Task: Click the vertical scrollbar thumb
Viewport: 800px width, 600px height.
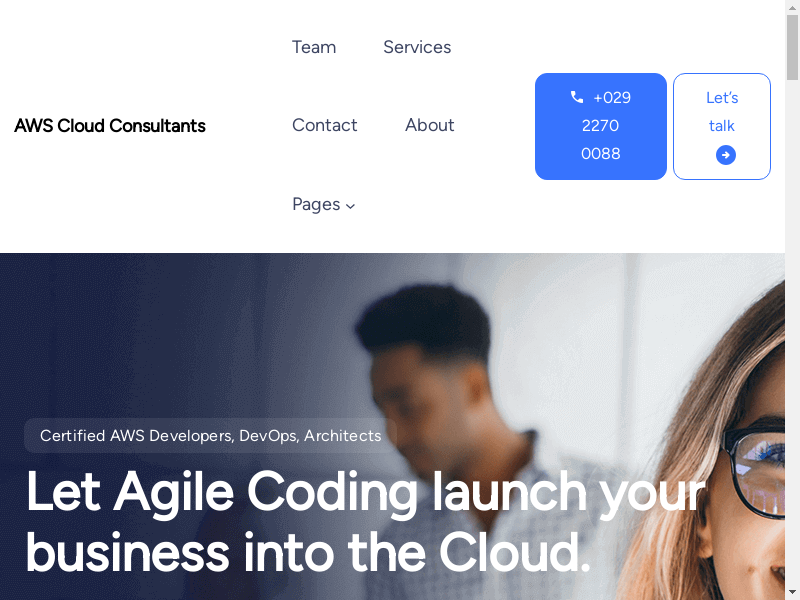Action: (792, 47)
